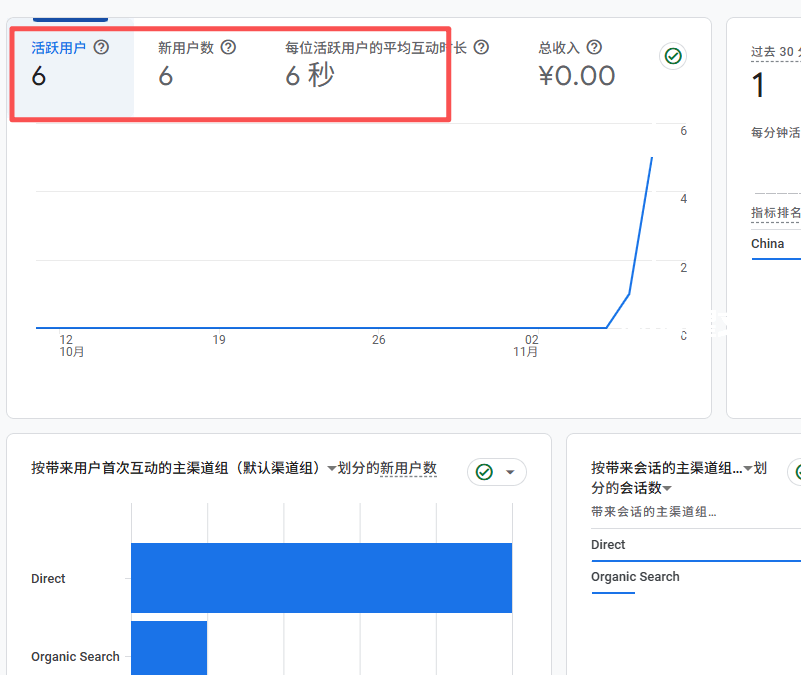This screenshot has height=675, width=801.
Task: Click the help icon beside 新用户数
Action: click(228, 47)
